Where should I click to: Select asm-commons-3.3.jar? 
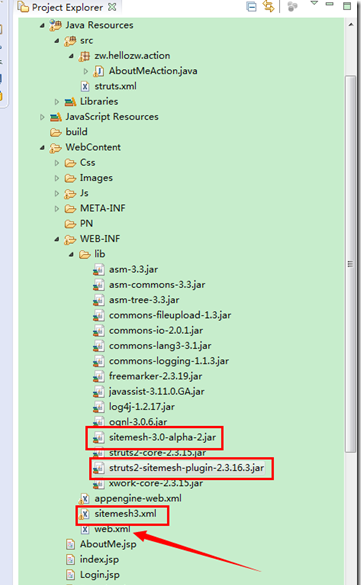157,285
